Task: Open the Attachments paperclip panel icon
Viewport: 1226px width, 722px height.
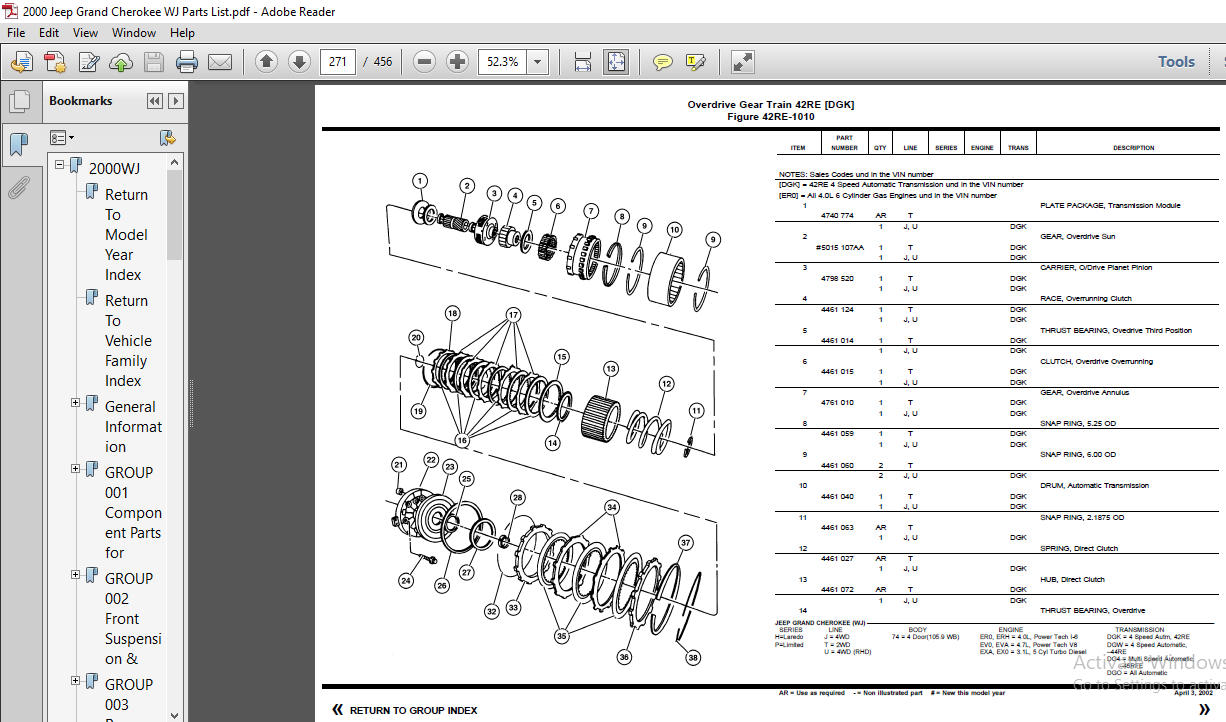Action: coord(19,187)
